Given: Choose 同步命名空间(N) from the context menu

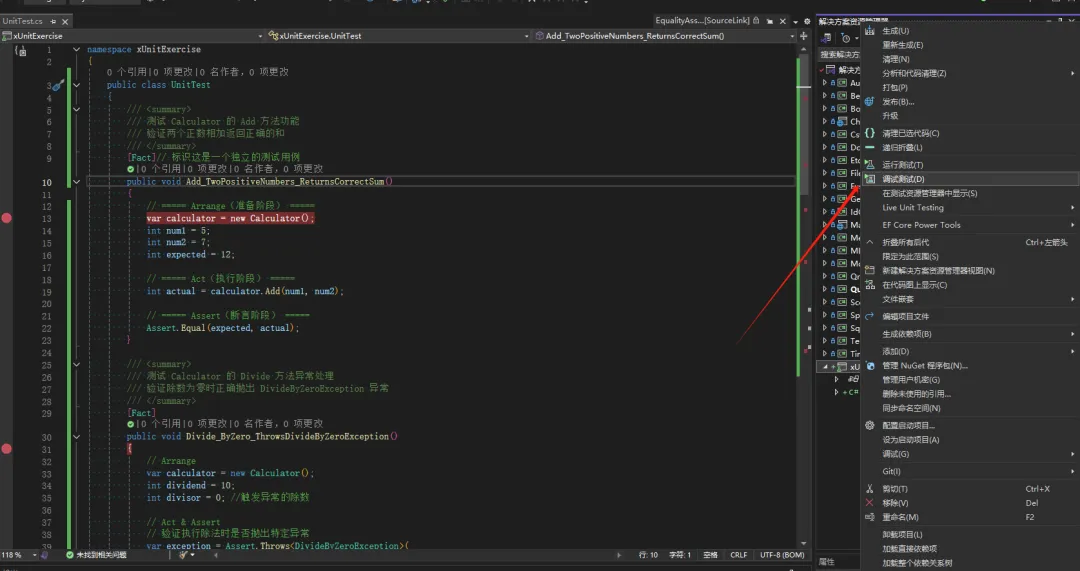Looking at the screenshot, I should [x=970, y=408].
